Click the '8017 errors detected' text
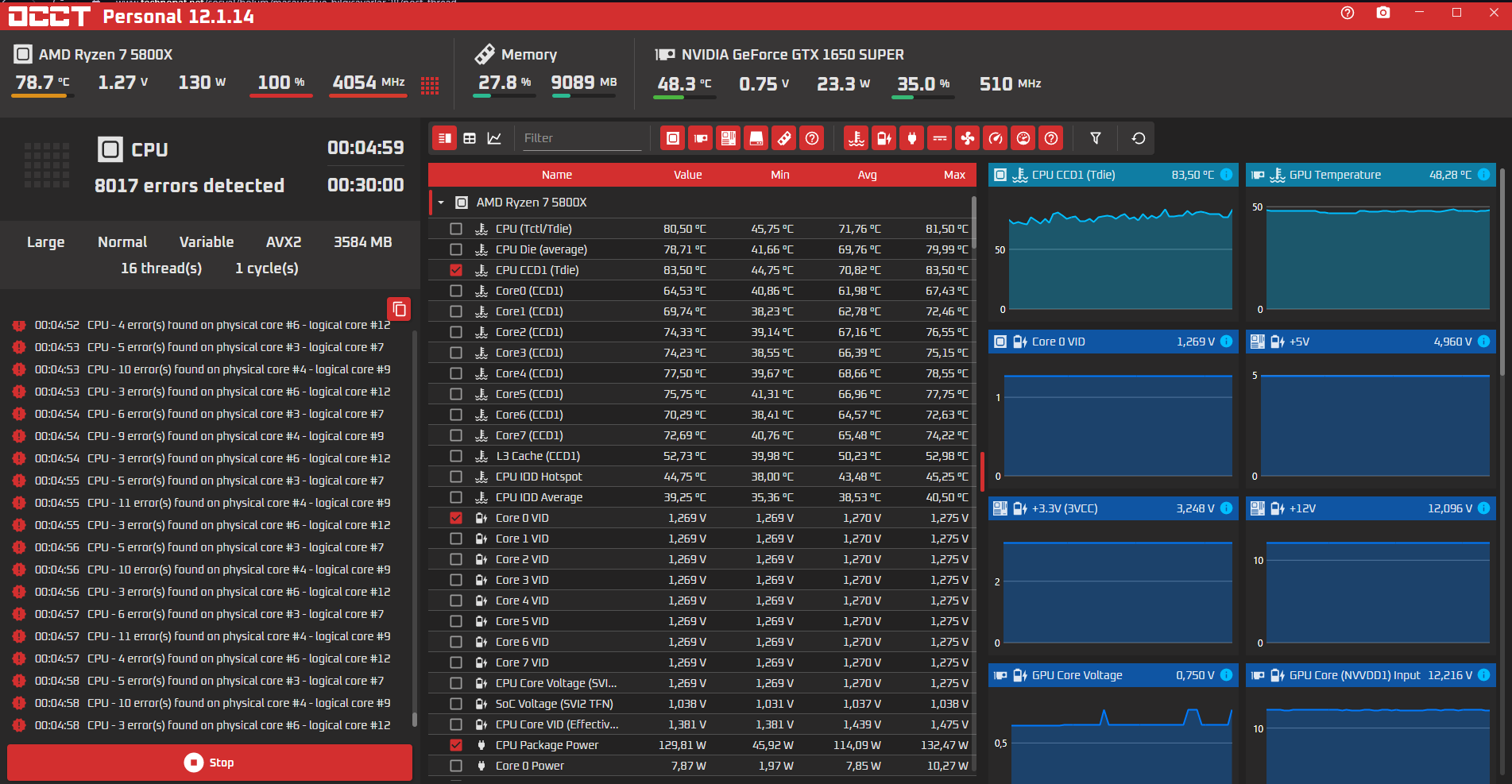This screenshot has width=1512, height=784. 189,186
